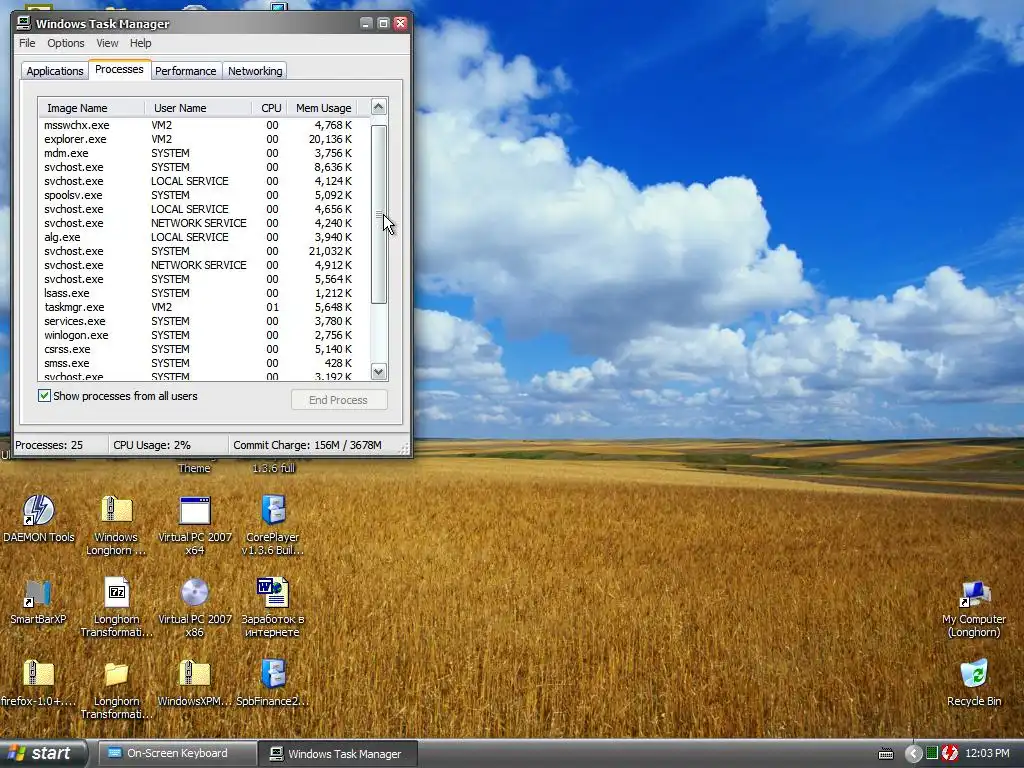The height and width of the screenshot is (768, 1024).
Task: Toggle Show processes from all users
Action: click(x=44, y=396)
